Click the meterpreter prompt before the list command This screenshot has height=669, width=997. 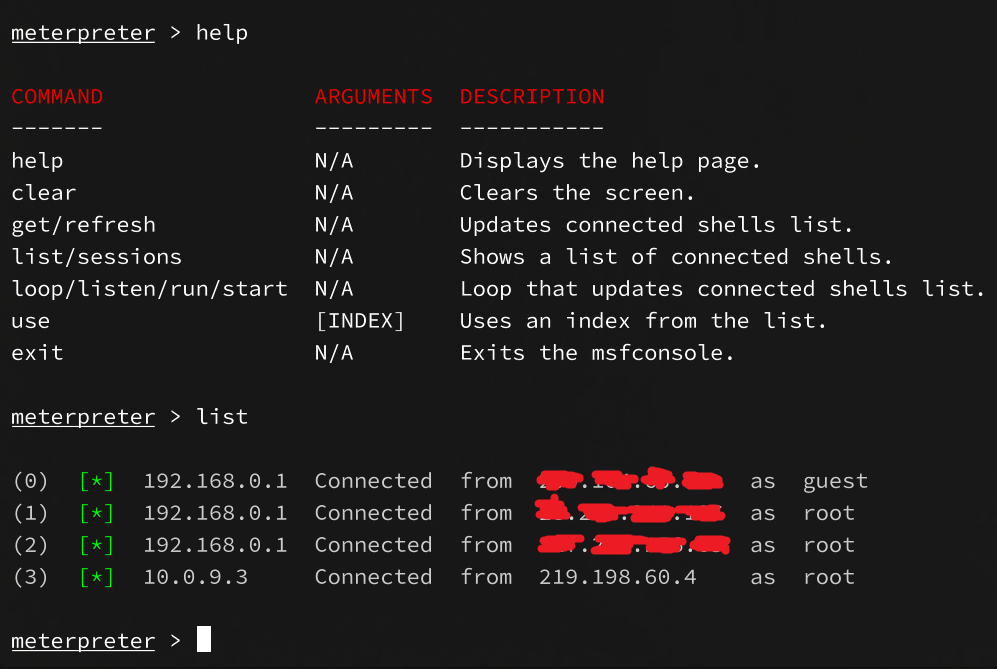[83, 417]
